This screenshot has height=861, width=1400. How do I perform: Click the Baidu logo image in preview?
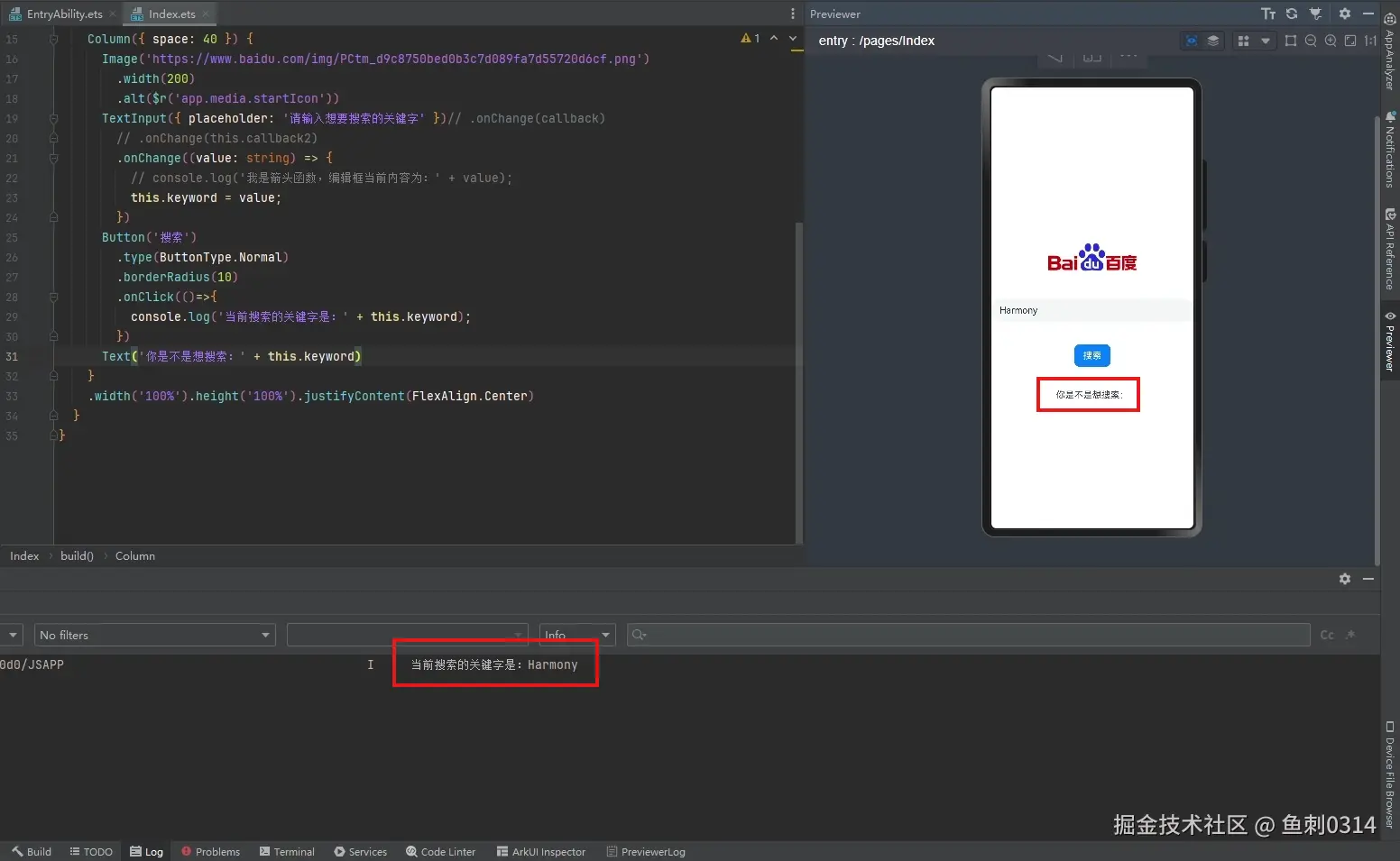tap(1091, 258)
